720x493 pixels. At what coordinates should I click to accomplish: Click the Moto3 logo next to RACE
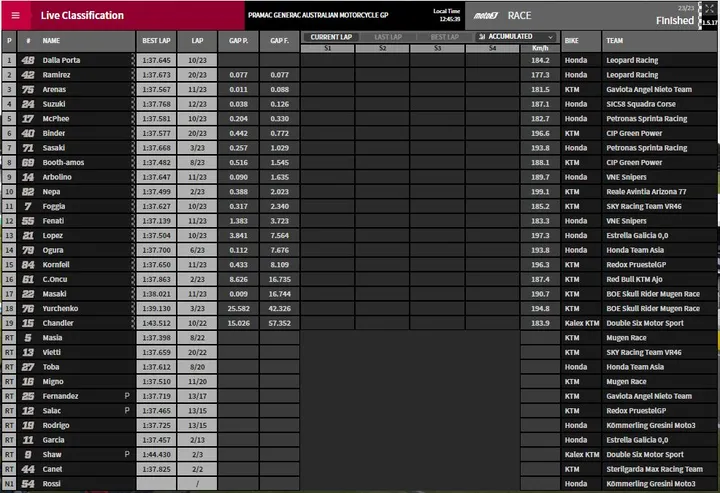[486, 16]
